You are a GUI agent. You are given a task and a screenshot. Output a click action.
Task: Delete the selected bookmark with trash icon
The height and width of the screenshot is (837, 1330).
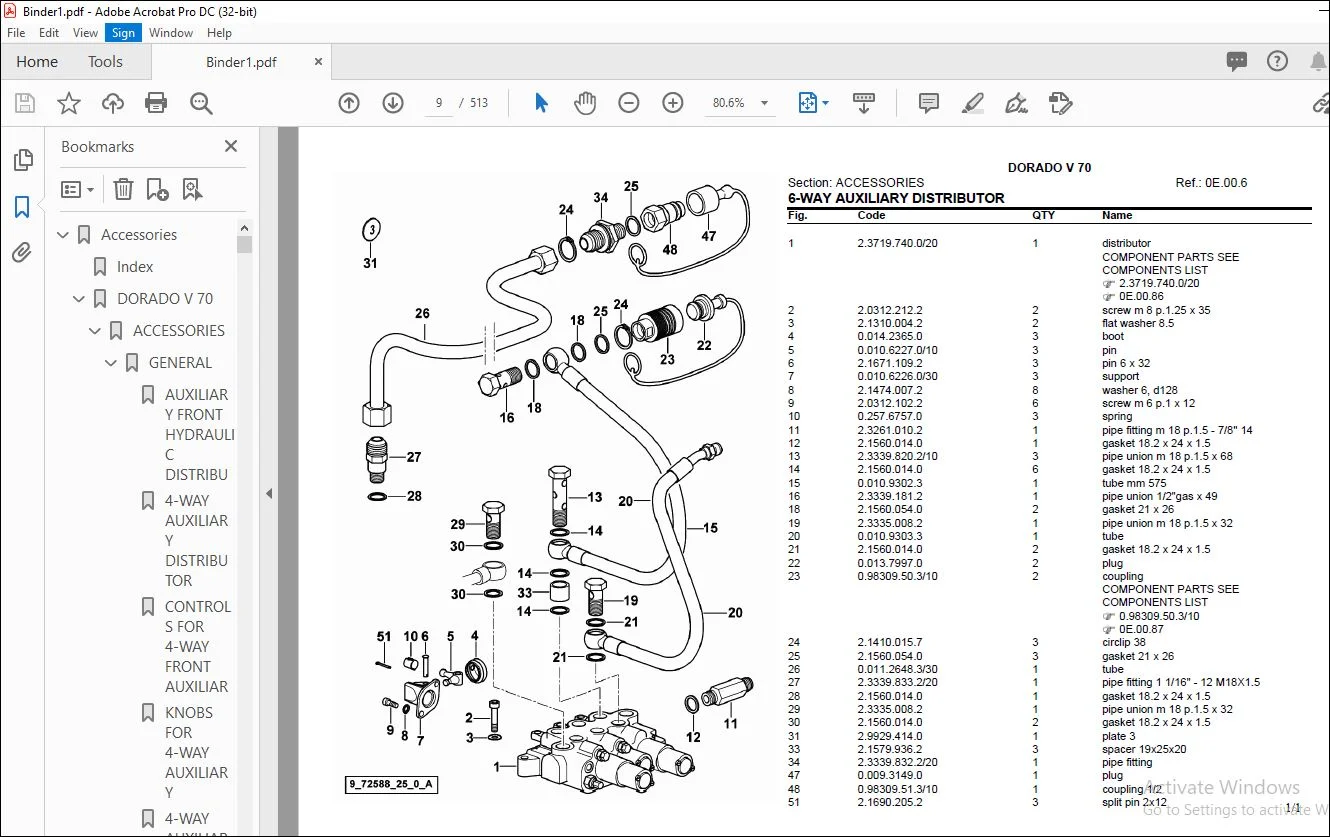[123, 189]
